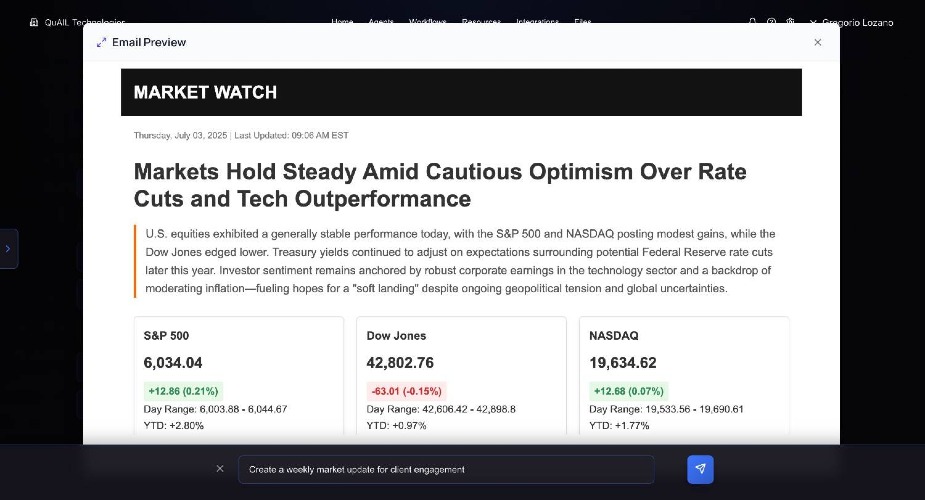Open the help question mark icon

[x=771, y=22]
